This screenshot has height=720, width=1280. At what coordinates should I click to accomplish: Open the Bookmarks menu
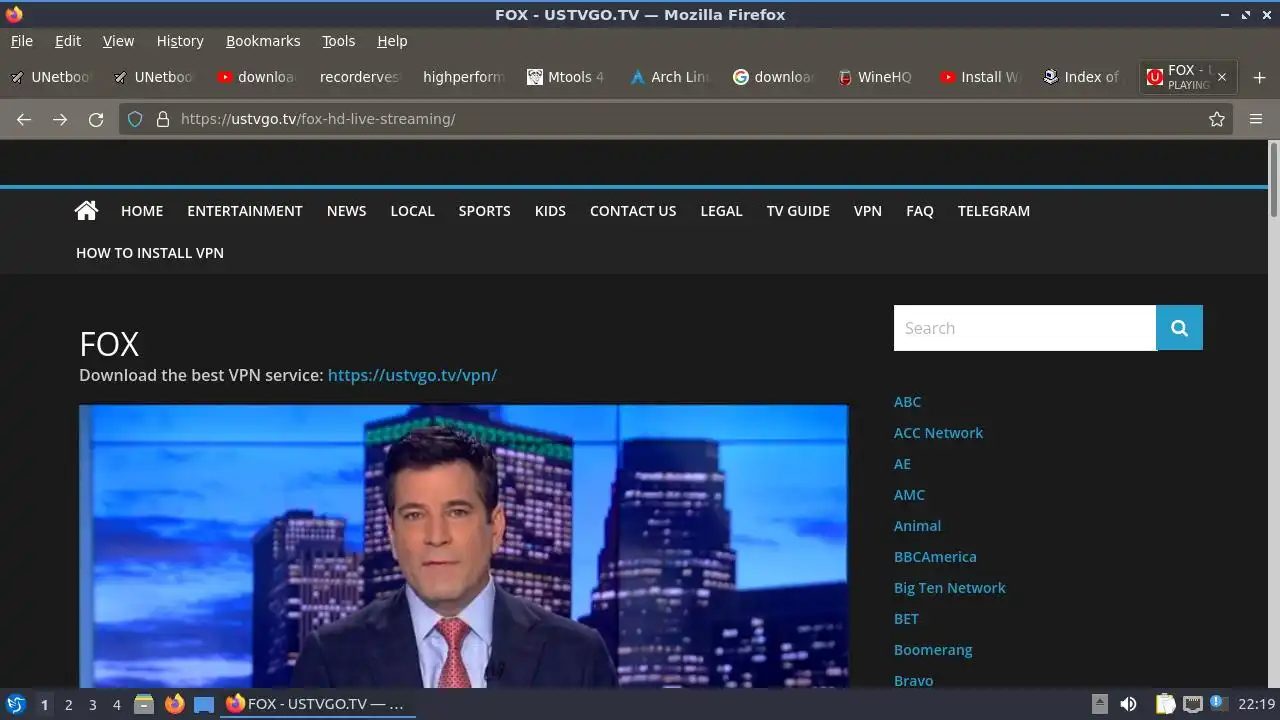263,41
